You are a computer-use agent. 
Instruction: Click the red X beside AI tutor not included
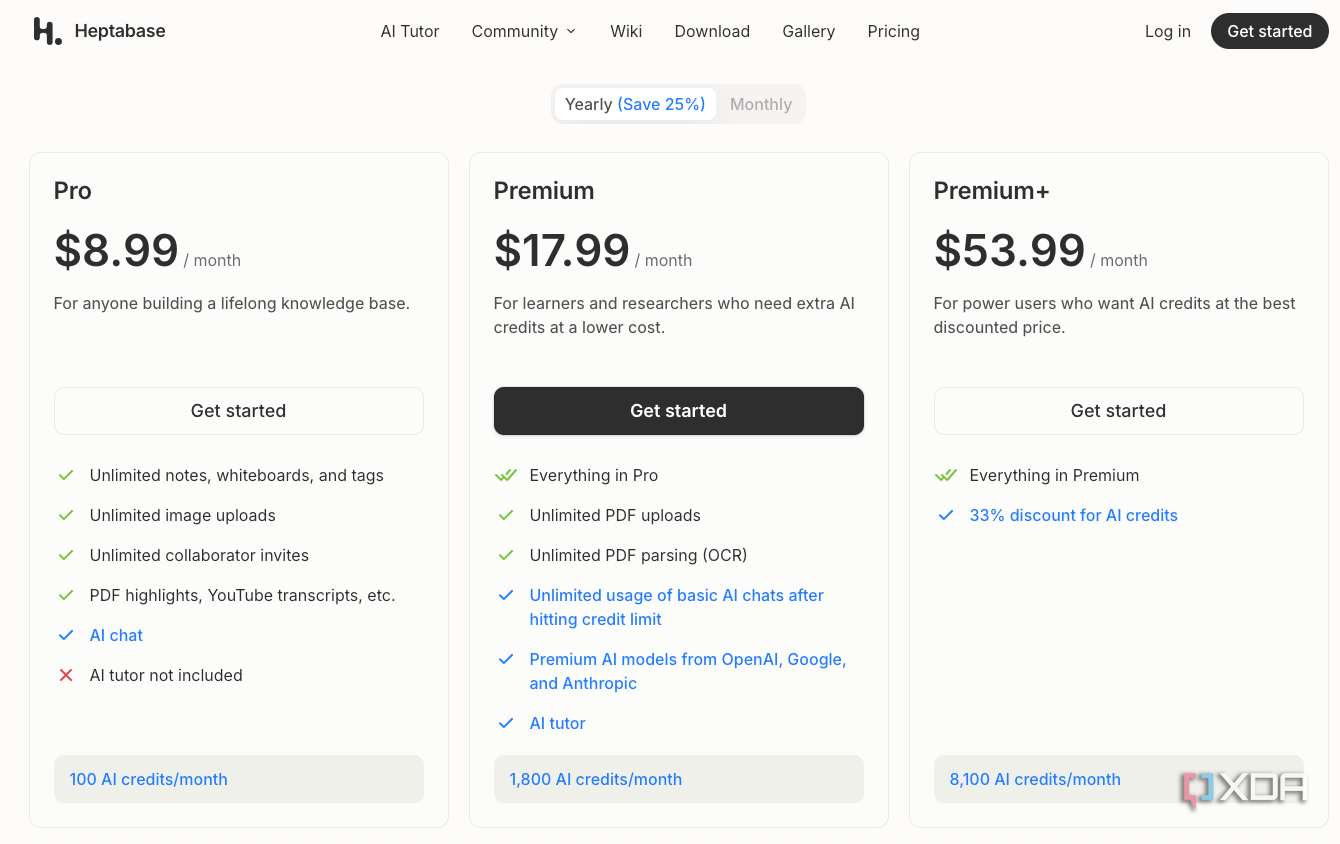coord(66,675)
